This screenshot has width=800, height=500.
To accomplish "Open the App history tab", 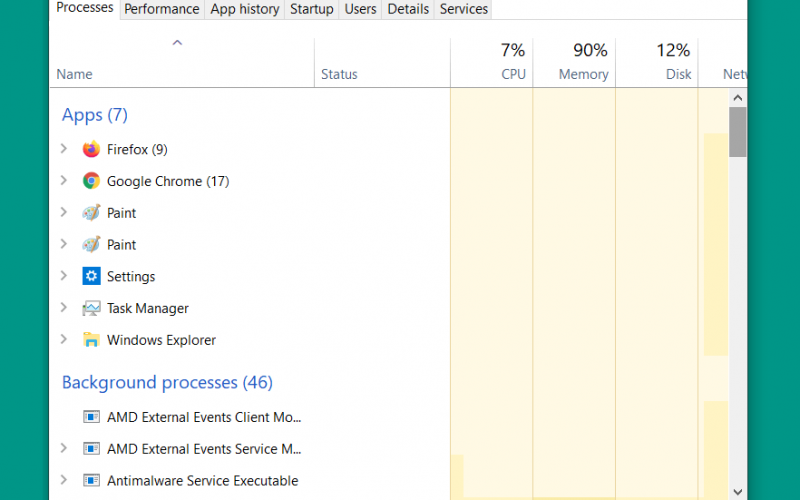I will pos(244,9).
